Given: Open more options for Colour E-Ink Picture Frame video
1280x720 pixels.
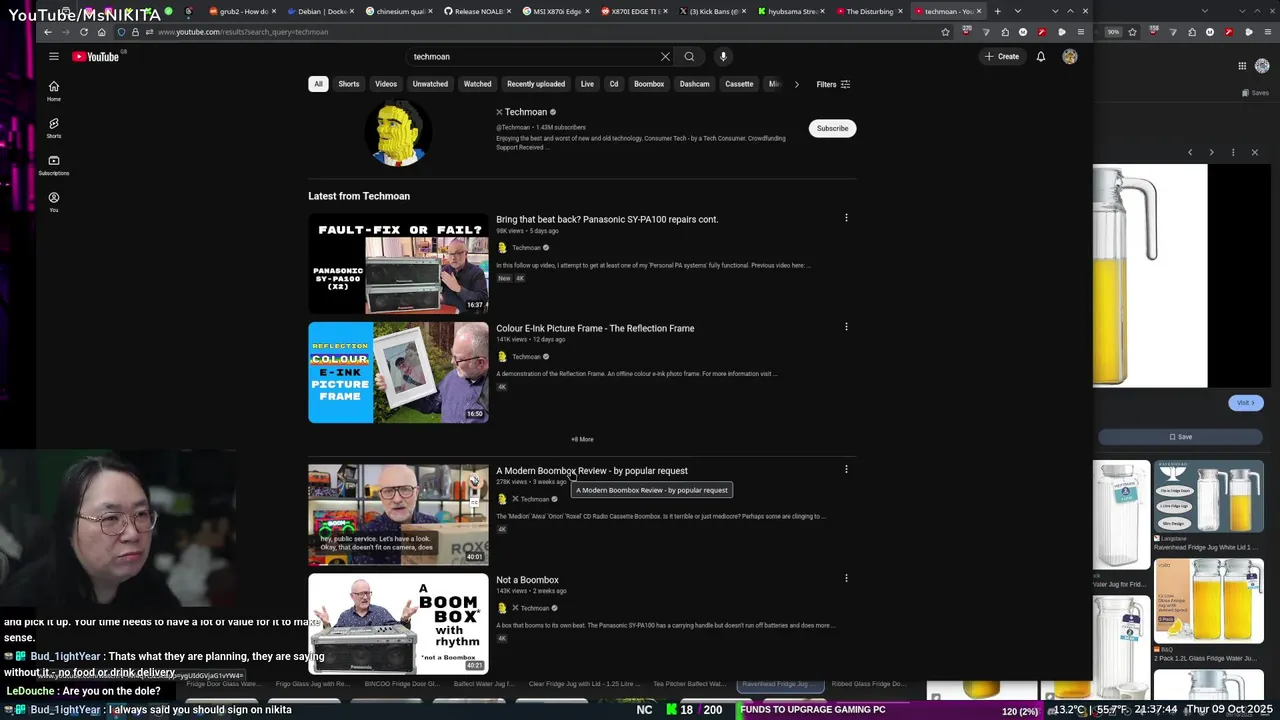Looking at the screenshot, I should click(846, 327).
